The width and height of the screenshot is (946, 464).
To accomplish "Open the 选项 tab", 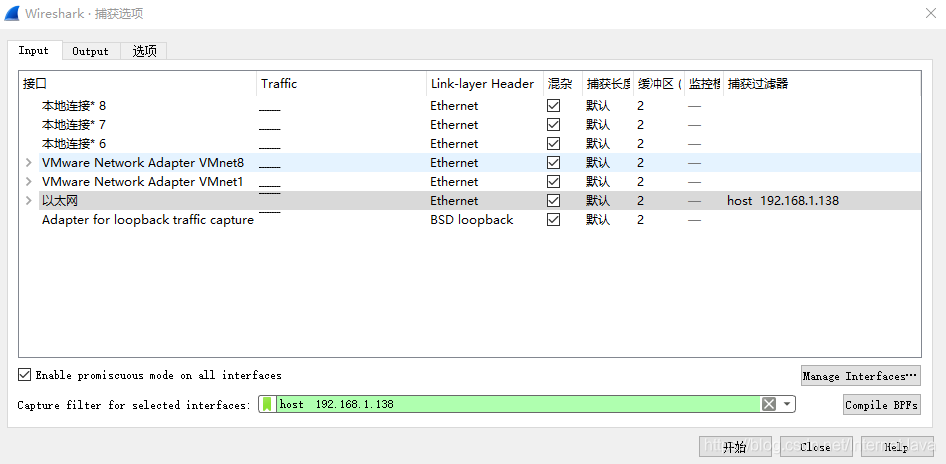I will click(144, 51).
